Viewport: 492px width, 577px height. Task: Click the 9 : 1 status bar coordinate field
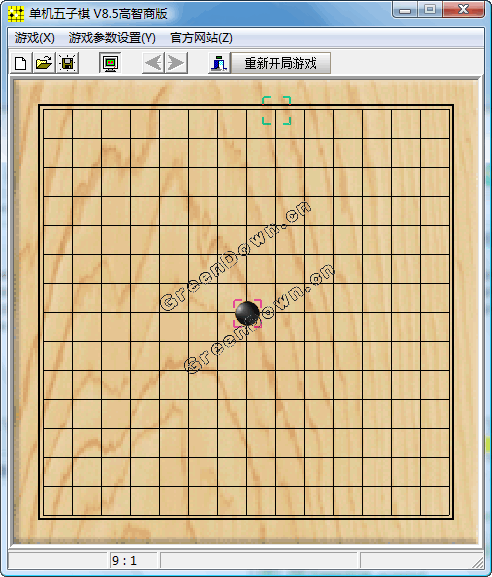point(133,560)
